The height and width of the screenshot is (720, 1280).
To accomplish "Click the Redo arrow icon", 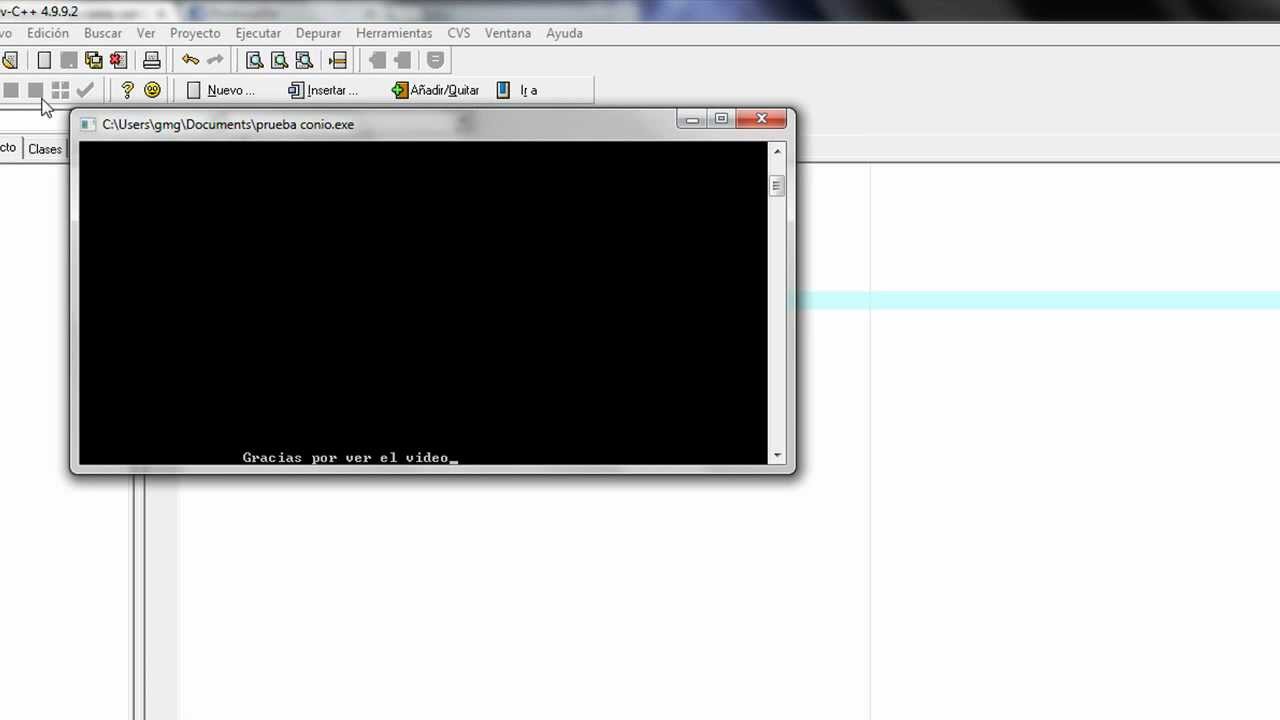I will [x=215, y=60].
